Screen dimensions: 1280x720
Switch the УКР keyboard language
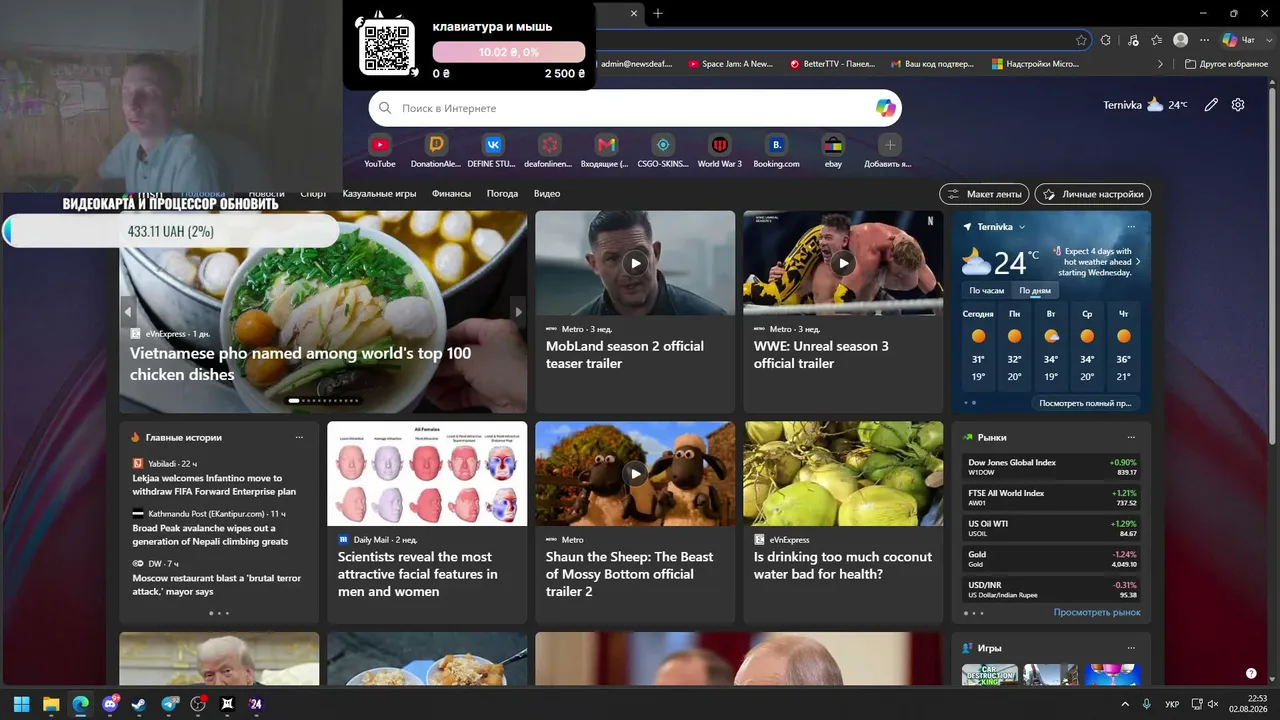click(1172, 704)
